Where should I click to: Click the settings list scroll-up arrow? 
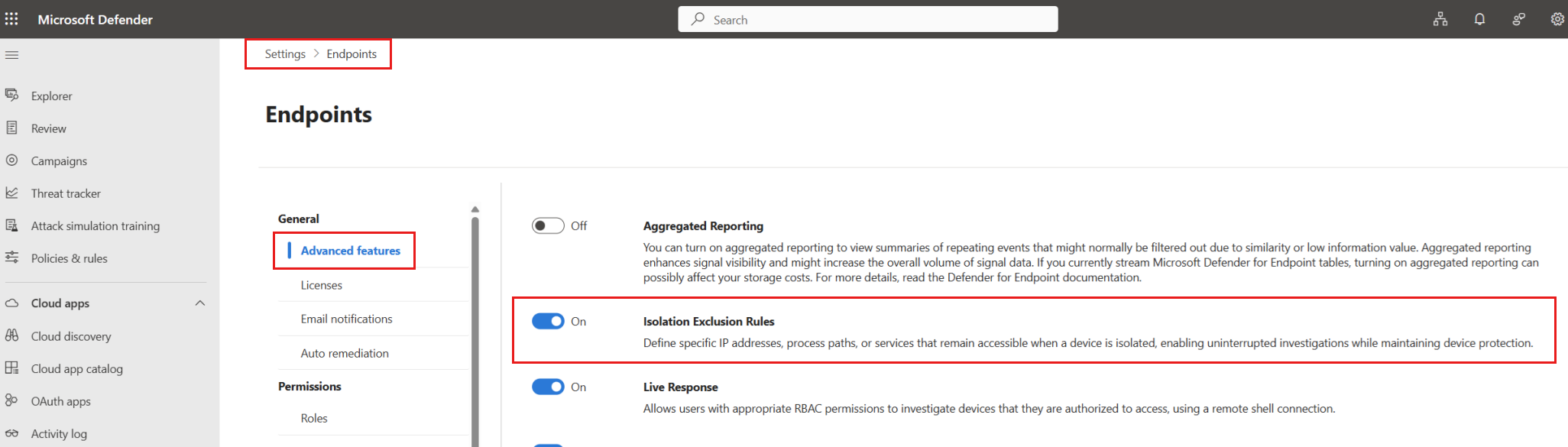[475, 209]
